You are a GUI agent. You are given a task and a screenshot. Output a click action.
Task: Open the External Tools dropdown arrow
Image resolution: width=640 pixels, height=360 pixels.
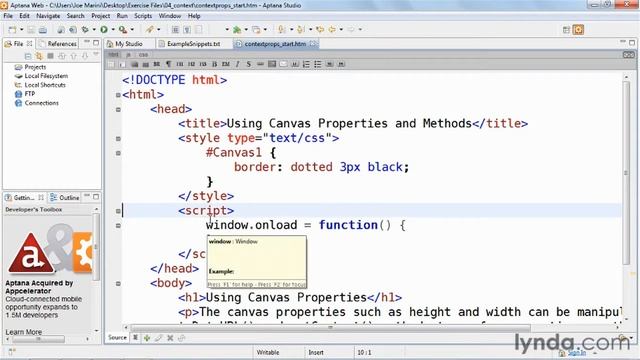[132, 29]
